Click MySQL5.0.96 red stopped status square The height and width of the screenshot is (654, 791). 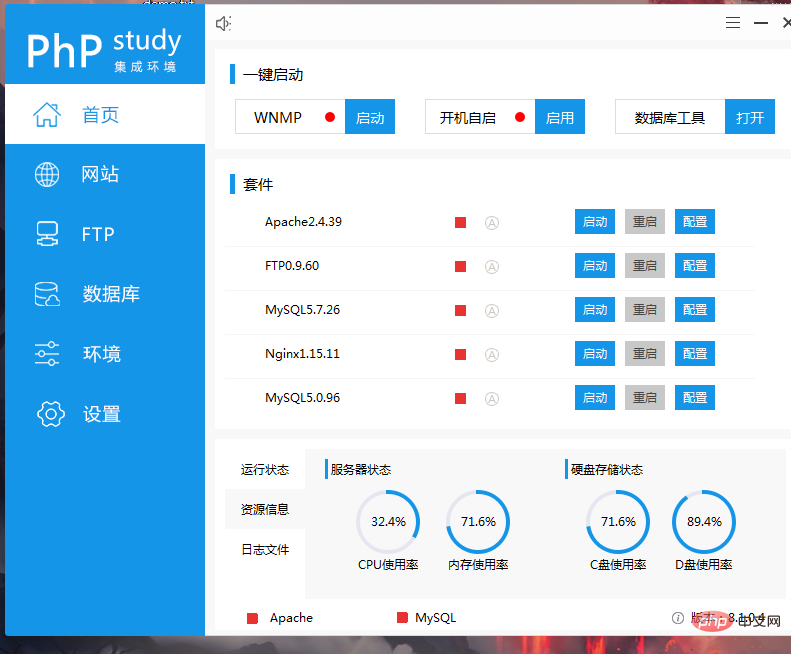tap(460, 399)
